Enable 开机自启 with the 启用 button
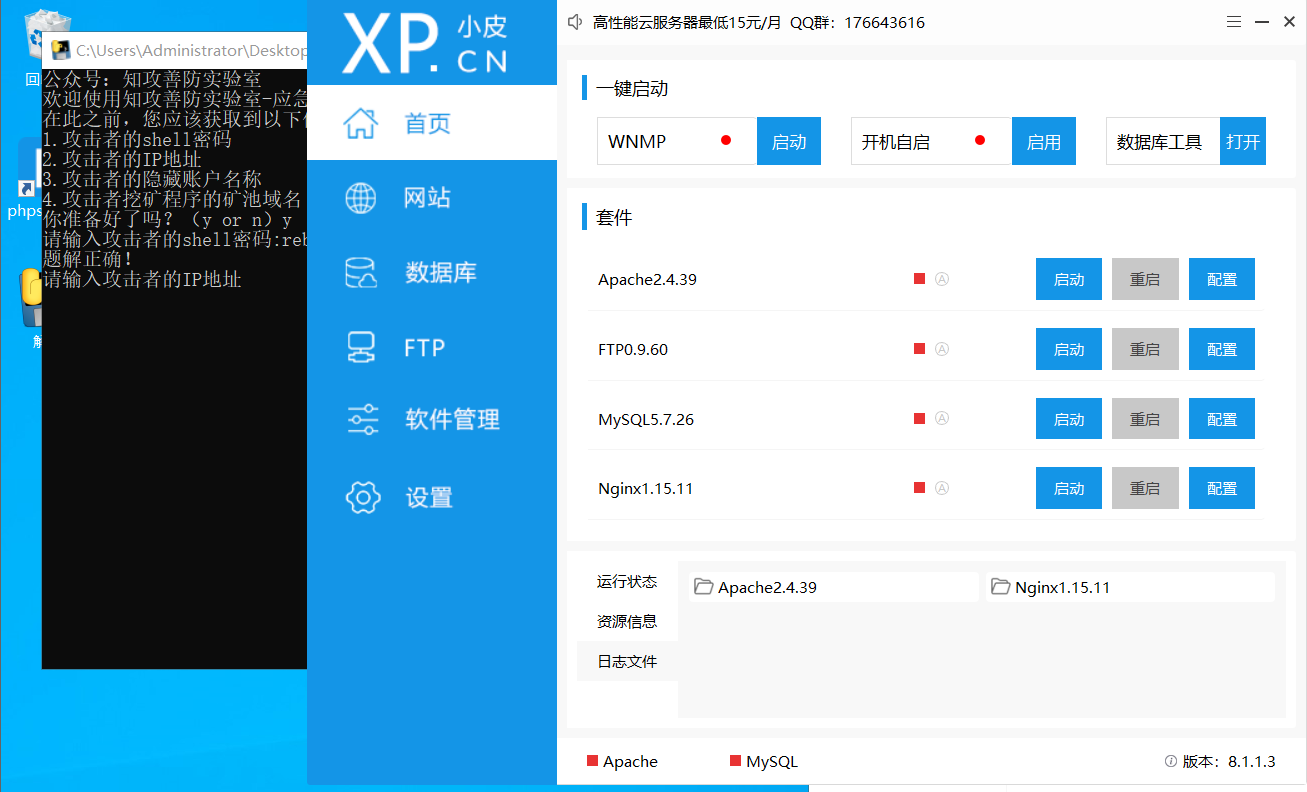Screen dimensions: 1307x792 1044,141
